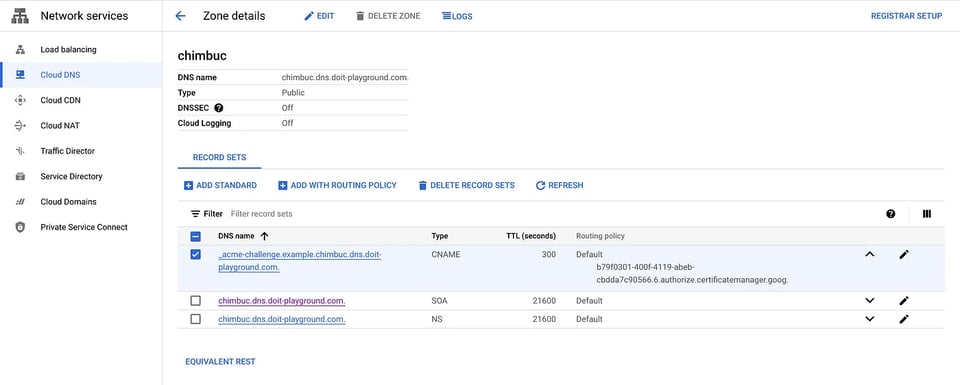960x385 pixels.
Task: Check the NS record checkbox
Action: (x=195, y=319)
